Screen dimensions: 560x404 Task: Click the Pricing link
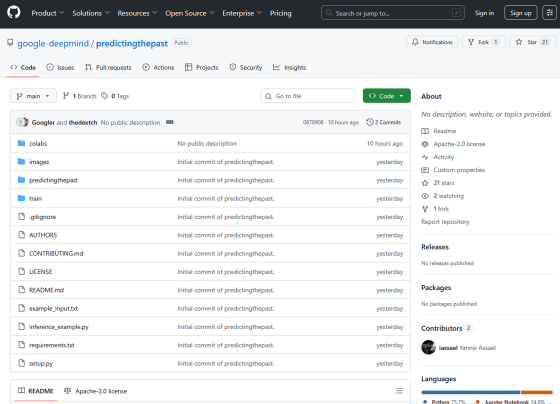280,13
